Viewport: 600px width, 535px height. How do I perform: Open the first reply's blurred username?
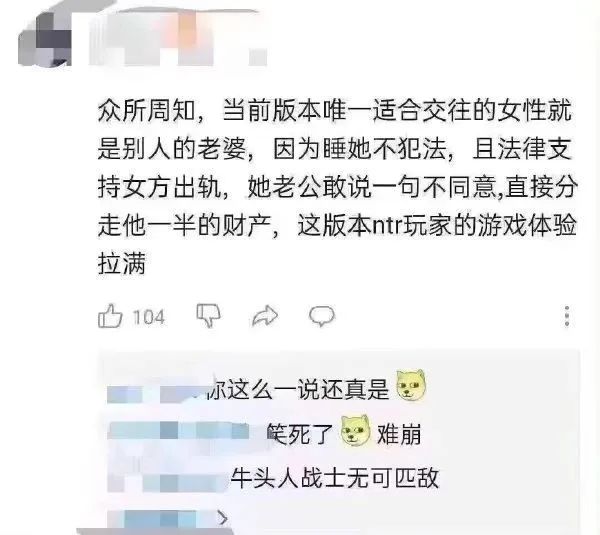[157, 394]
